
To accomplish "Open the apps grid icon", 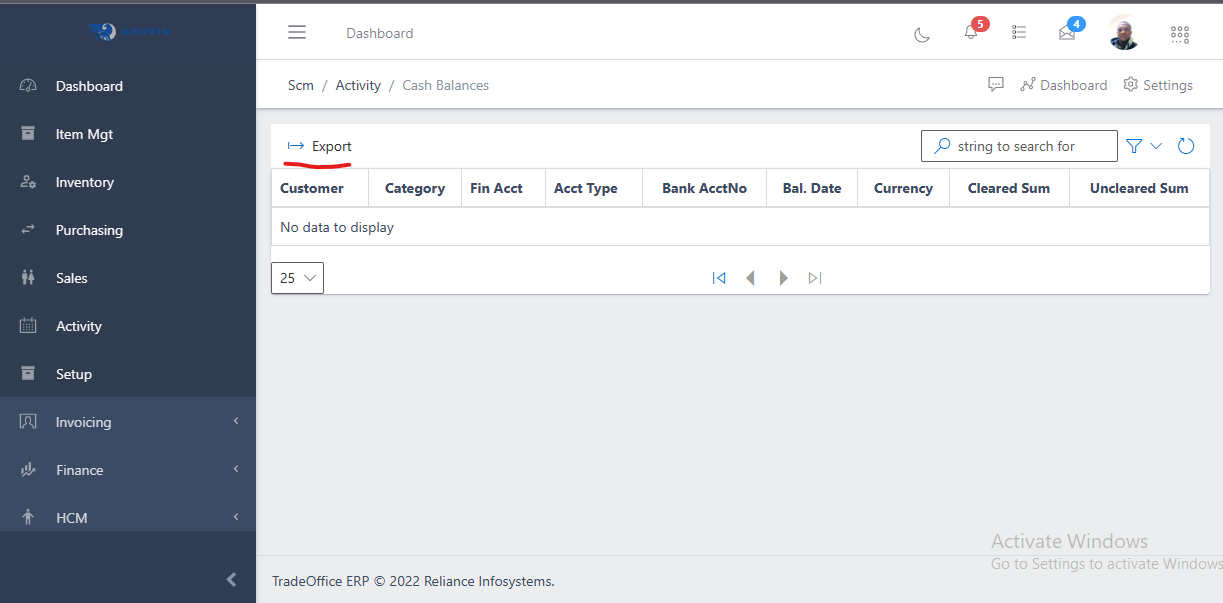I will [1180, 34].
